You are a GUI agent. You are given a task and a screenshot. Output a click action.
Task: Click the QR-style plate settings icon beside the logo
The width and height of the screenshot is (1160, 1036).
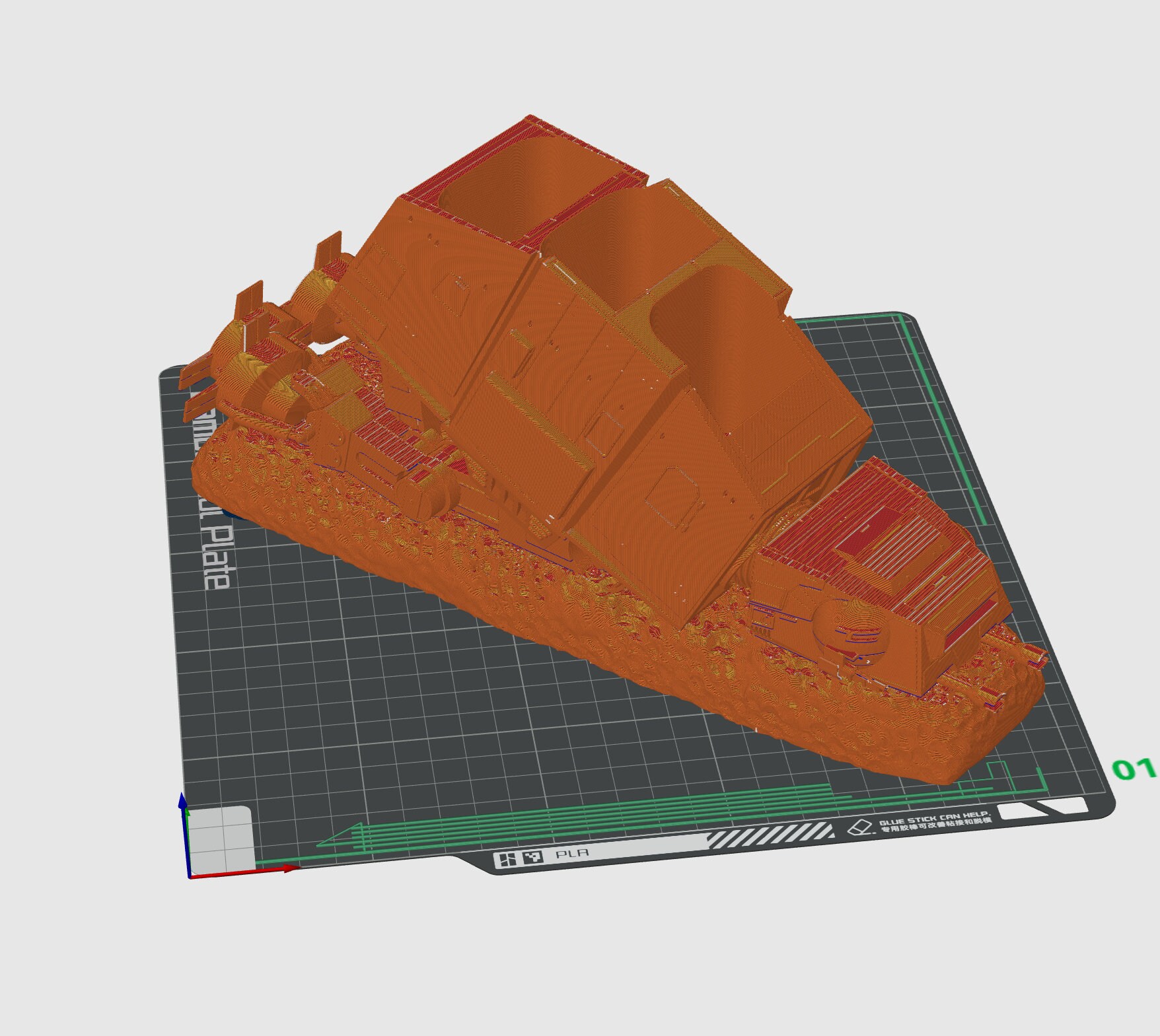click(533, 857)
